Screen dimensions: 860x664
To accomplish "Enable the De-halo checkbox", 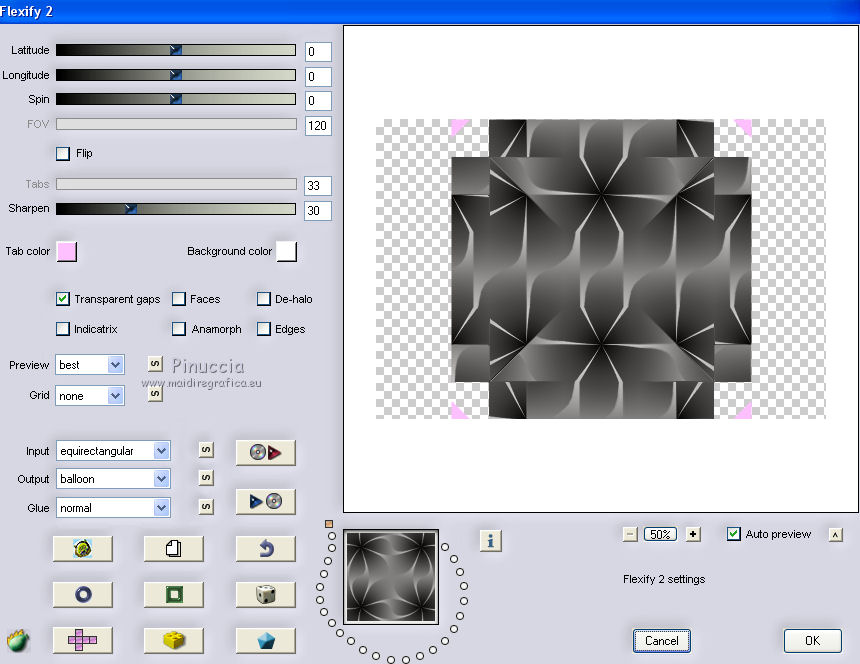I will (264, 299).
